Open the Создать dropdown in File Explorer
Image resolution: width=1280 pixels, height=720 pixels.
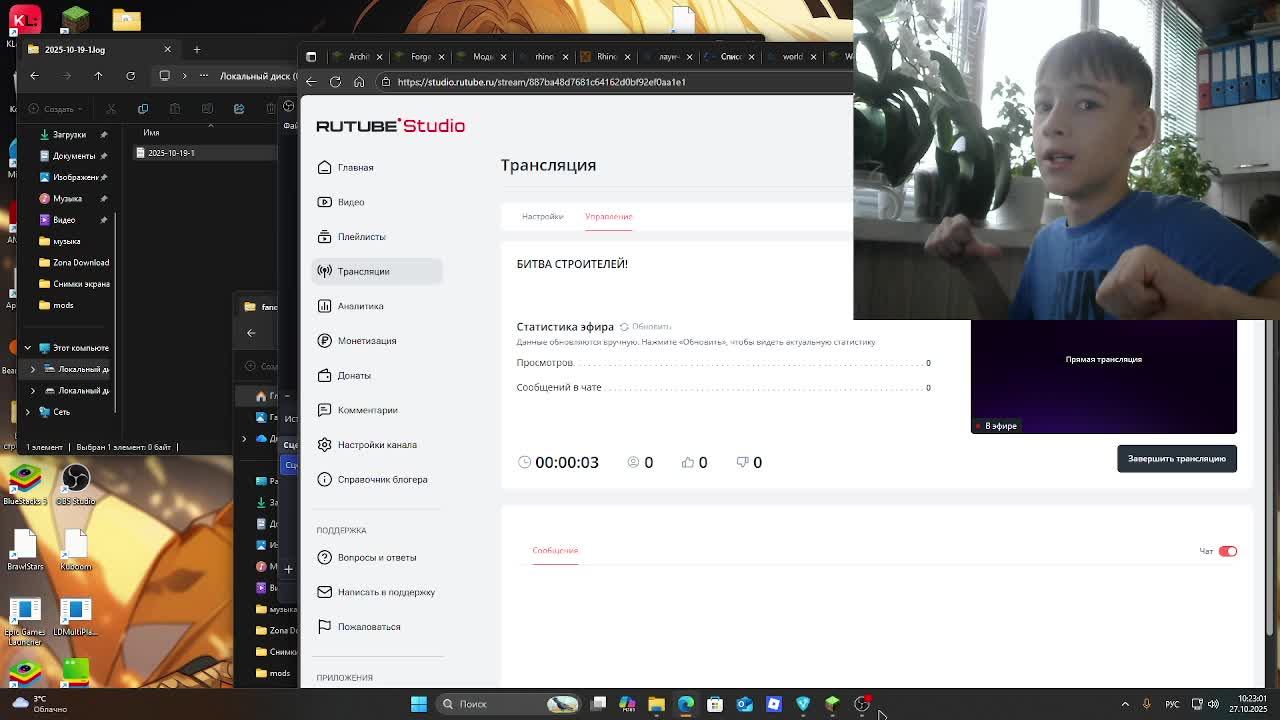point(56,108)
